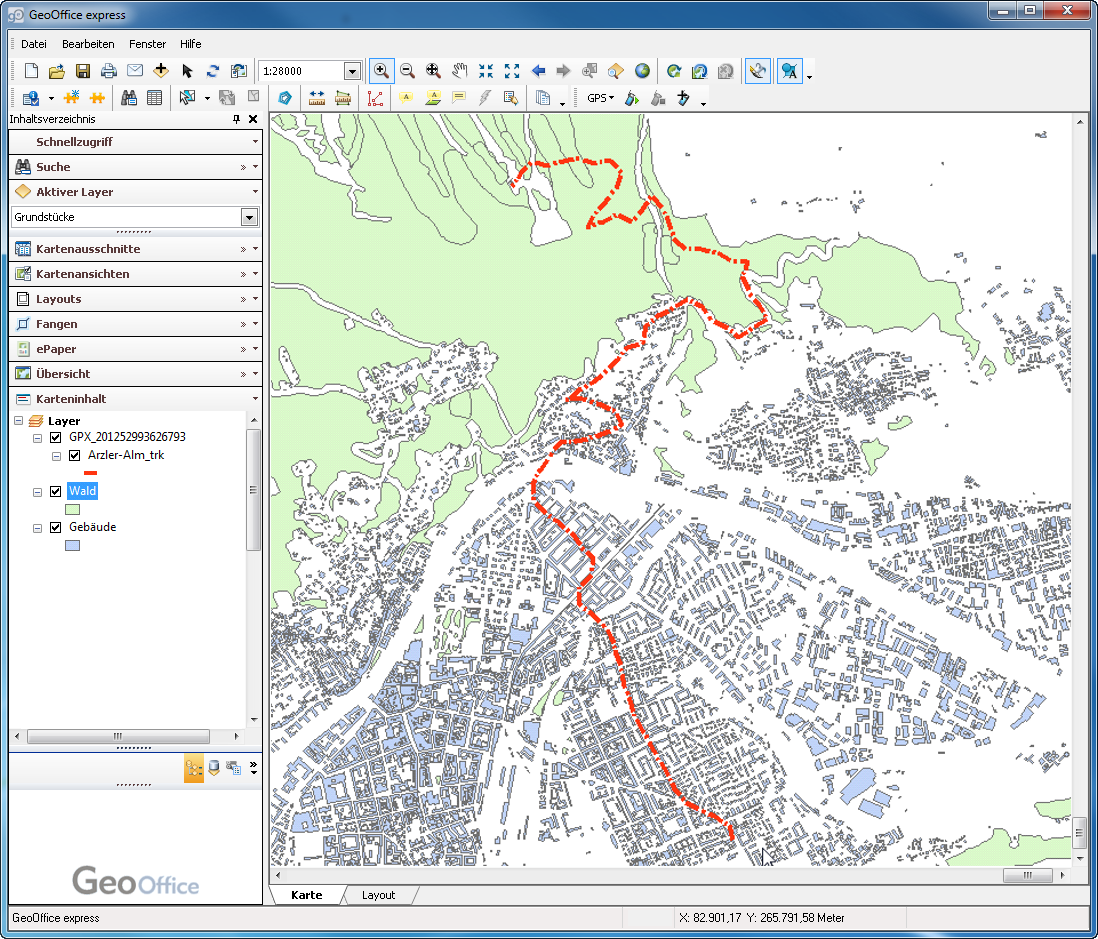Open the GPS toolbar dropdown

point(612,97)
